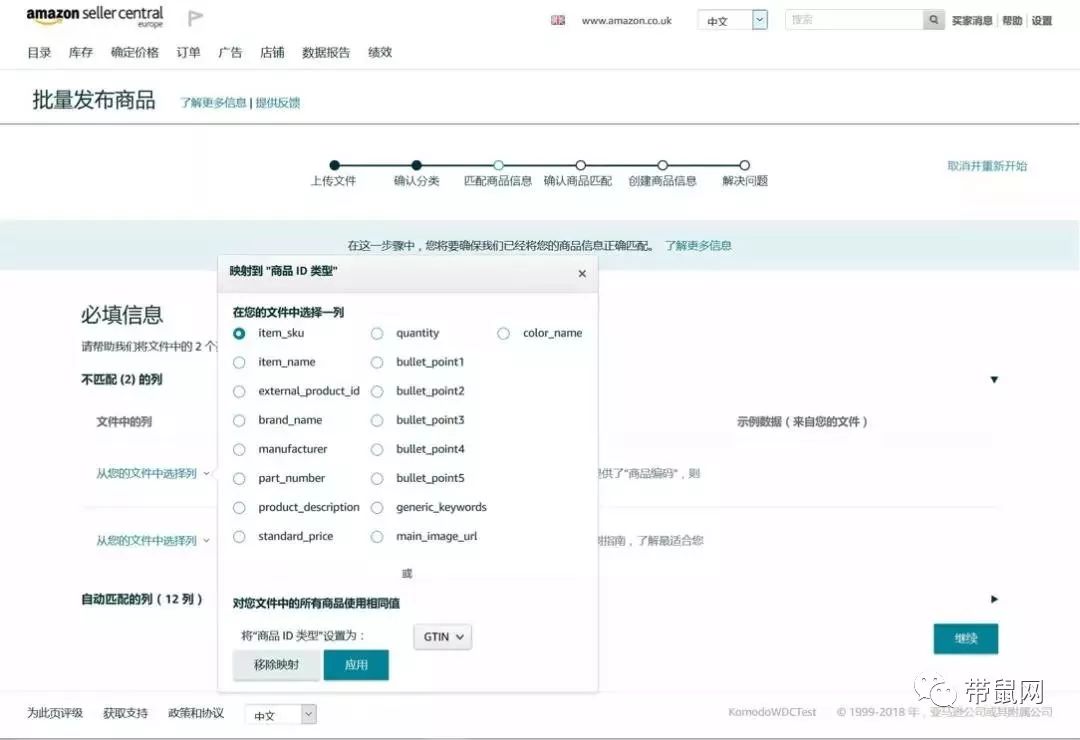
Task: Select the bullet_point1 radio button
Action: pyautogui.click(x=377, y=362)
